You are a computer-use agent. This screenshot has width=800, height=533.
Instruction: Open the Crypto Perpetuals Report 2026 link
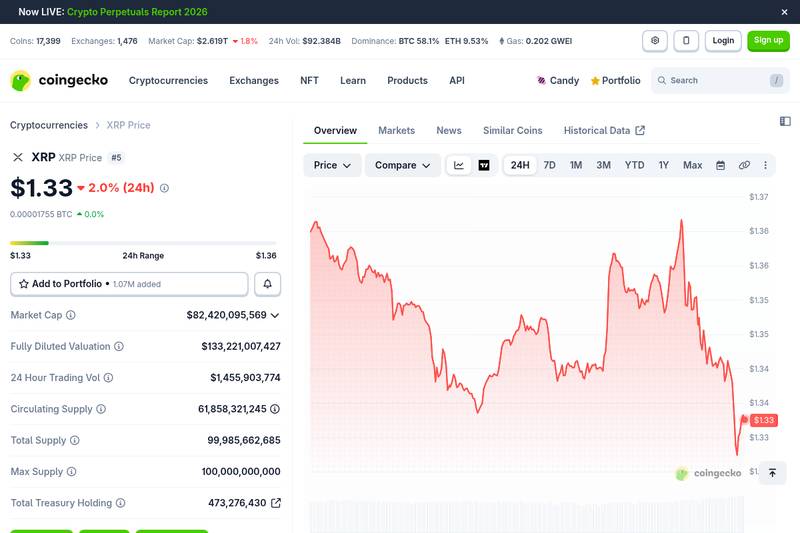[x=137, y=12]
